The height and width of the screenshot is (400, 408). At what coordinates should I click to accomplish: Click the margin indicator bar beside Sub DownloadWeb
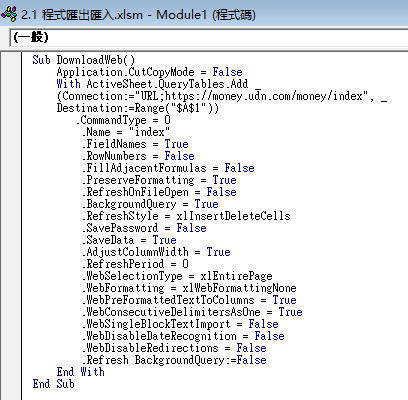[x=11, y=60]
